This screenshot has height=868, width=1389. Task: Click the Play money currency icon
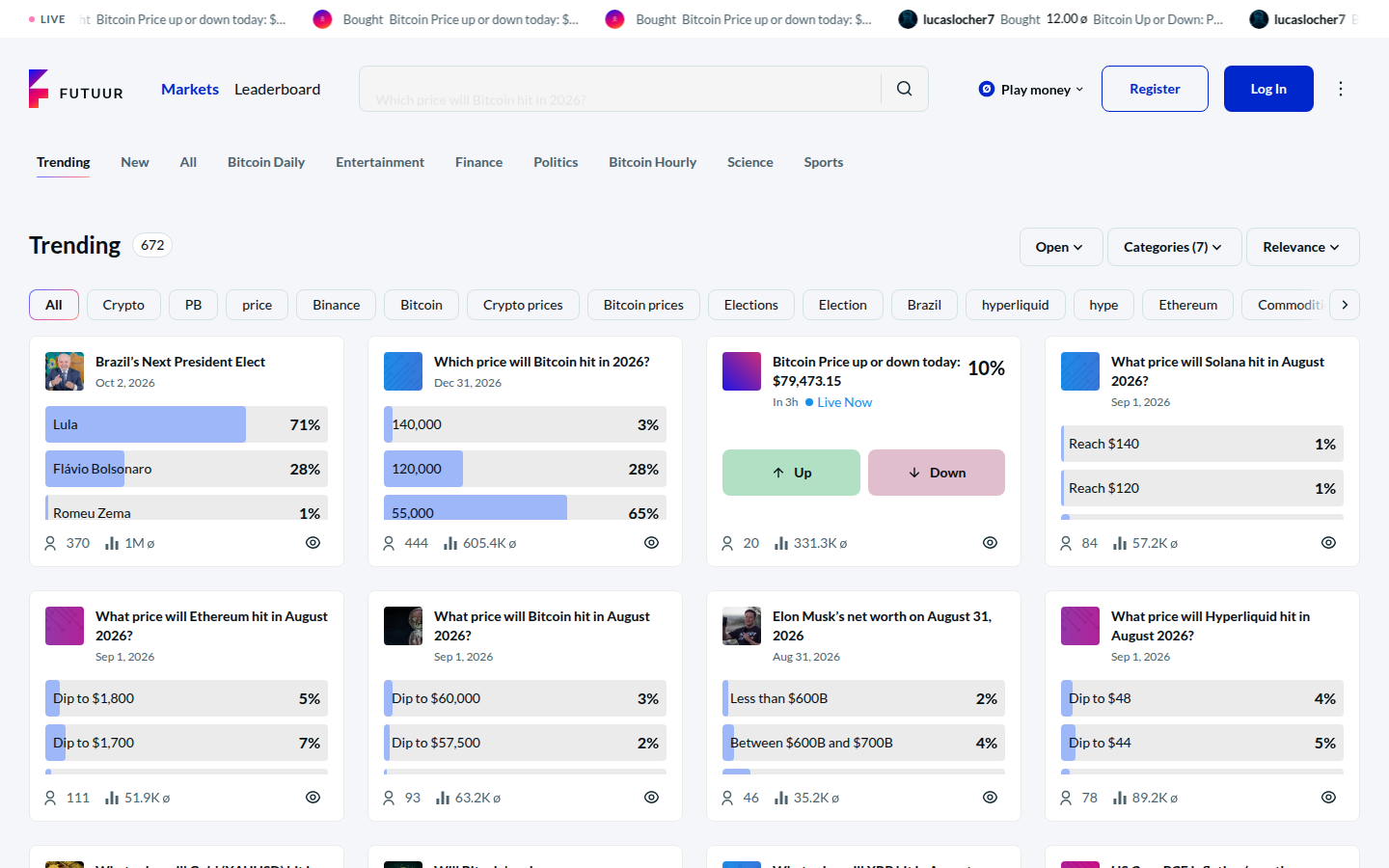(x=986, y=89)
